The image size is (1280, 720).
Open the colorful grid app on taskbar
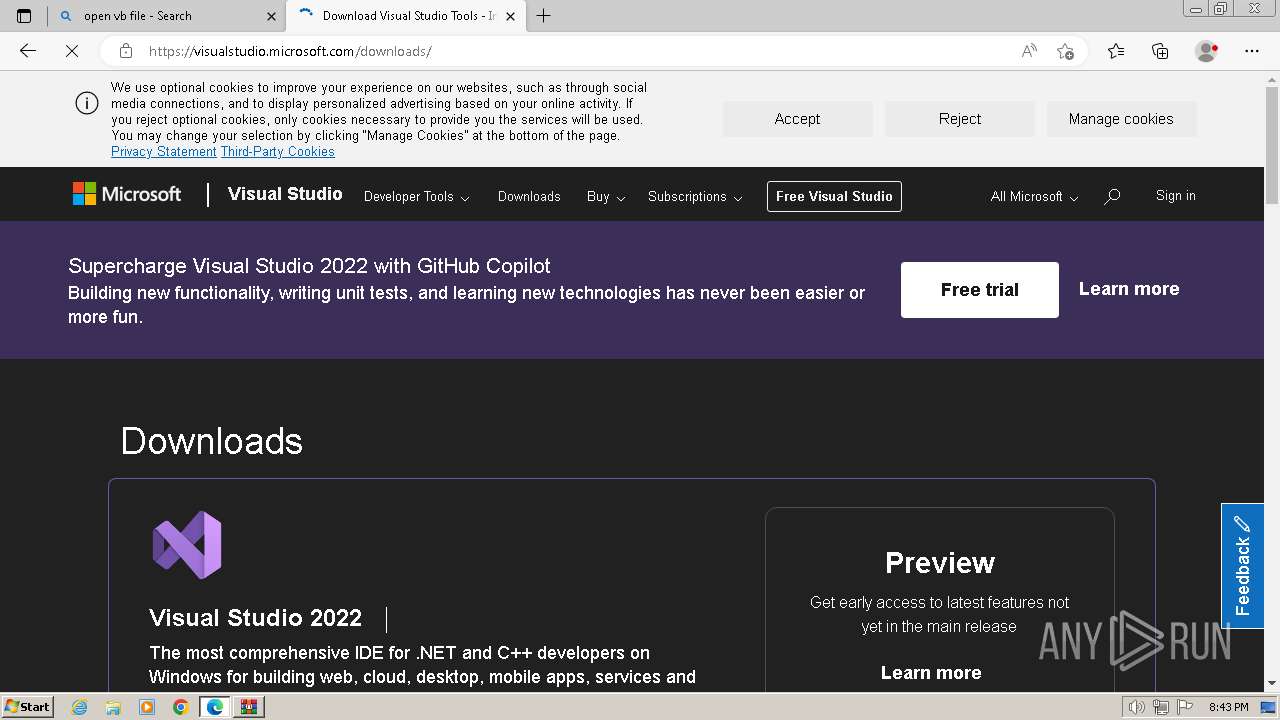(x=249, y=707)
